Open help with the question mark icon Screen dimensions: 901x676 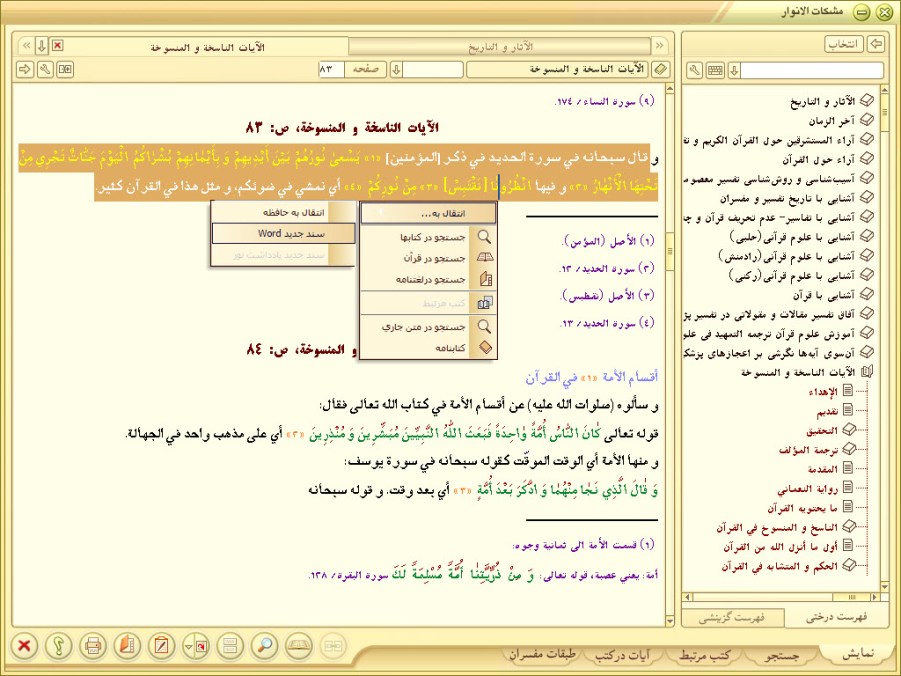[x=59, y=646]
